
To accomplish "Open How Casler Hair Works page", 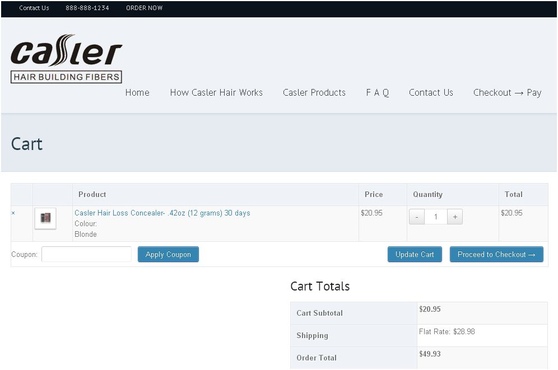I will [x=216, y=93].
